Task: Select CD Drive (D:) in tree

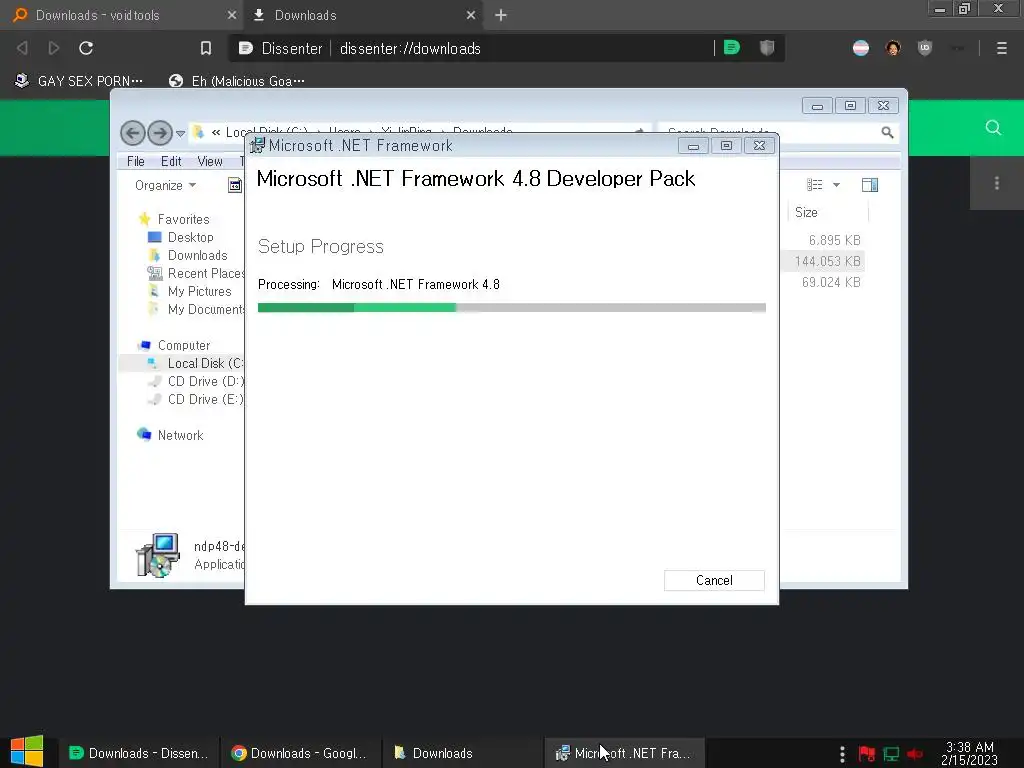Action: click(x=196, y=381)
